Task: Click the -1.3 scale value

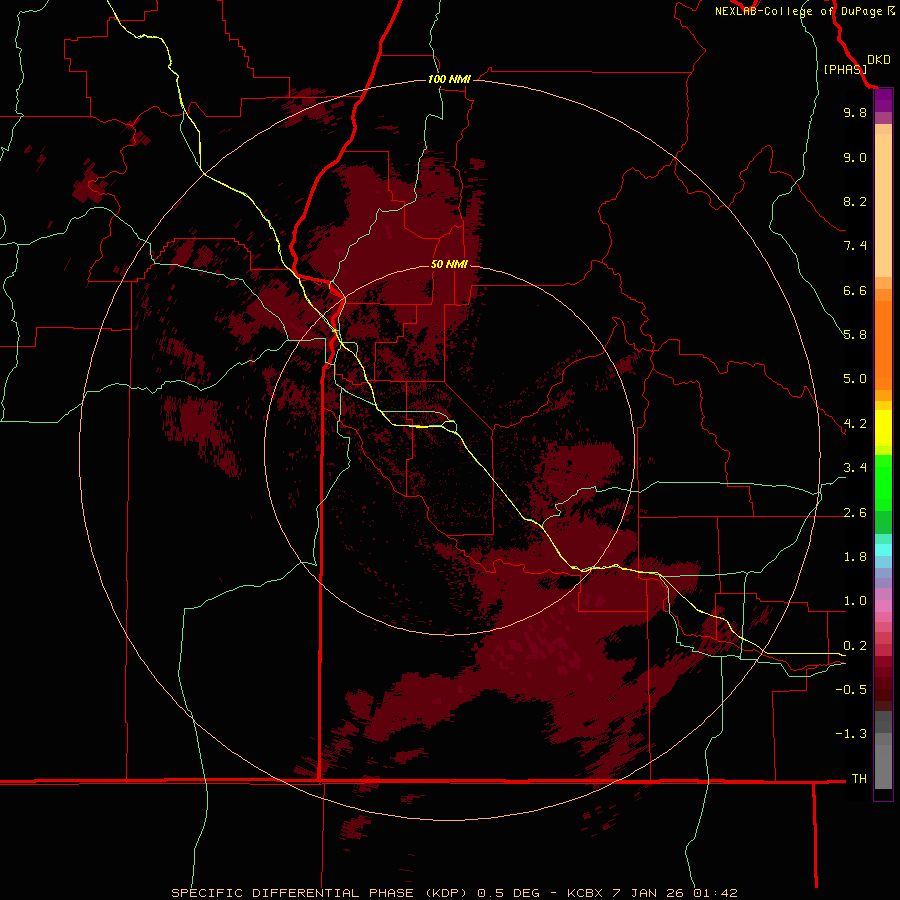Action: 851,734
